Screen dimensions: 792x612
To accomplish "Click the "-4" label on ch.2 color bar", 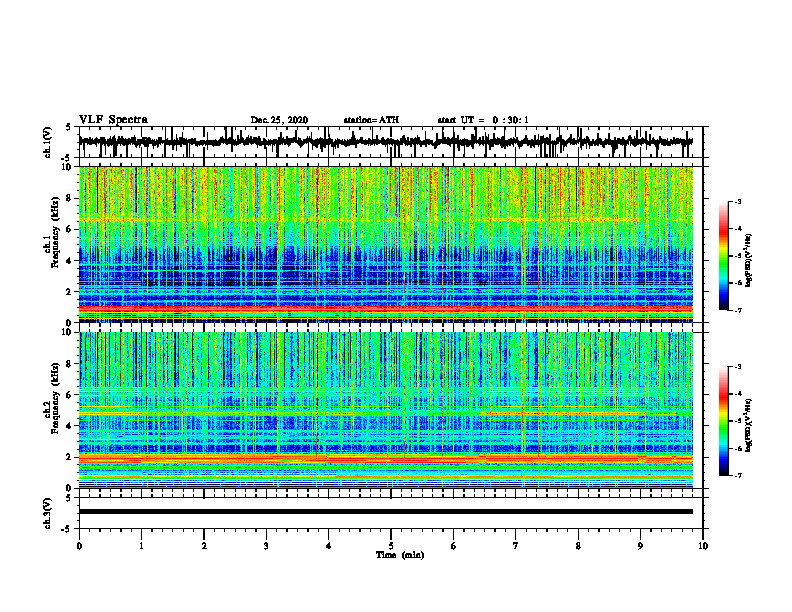I will pyautogui.click(x=737, y=394).
